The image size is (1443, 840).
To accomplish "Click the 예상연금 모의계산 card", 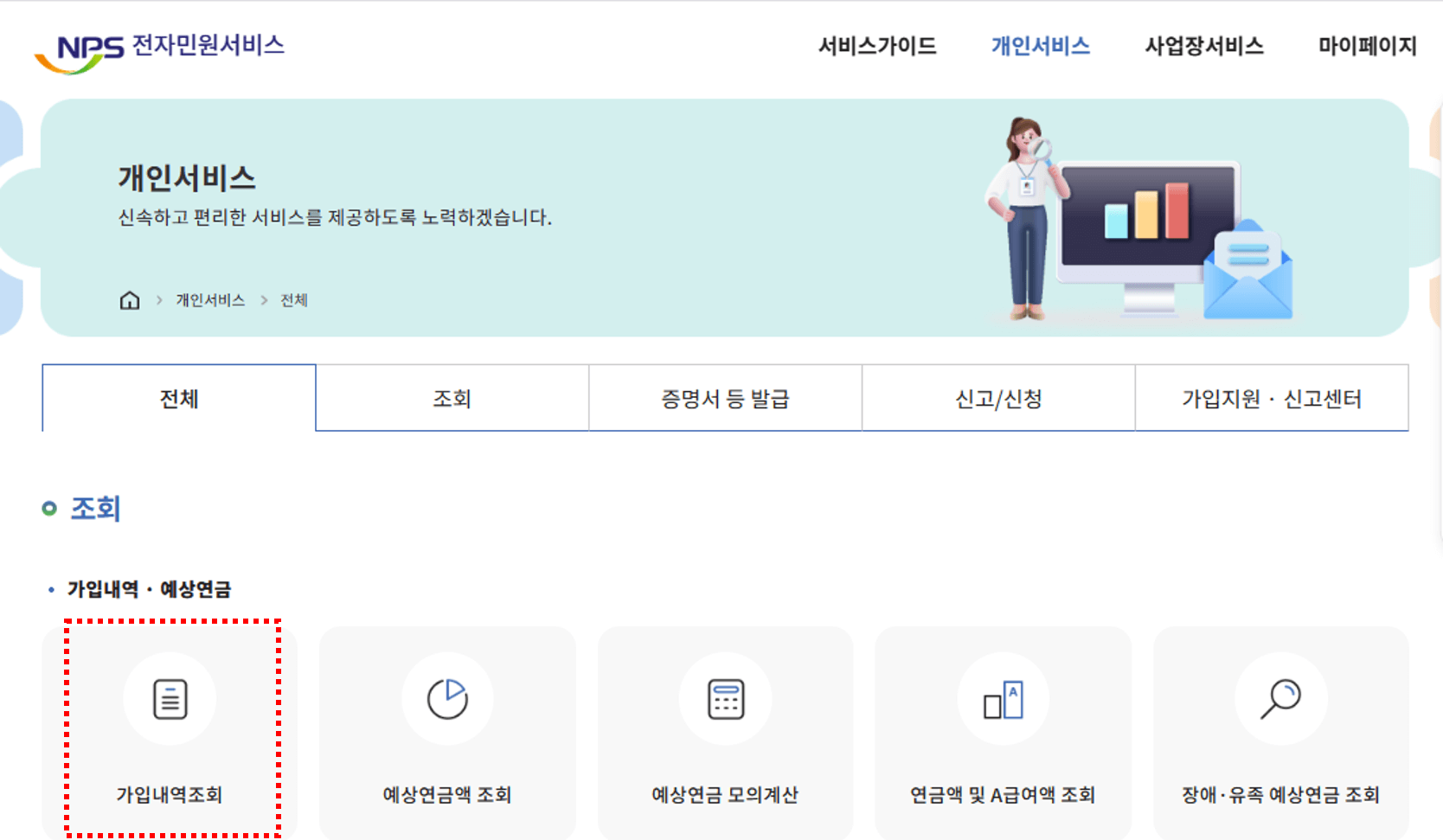I will [x=725, y=734].
